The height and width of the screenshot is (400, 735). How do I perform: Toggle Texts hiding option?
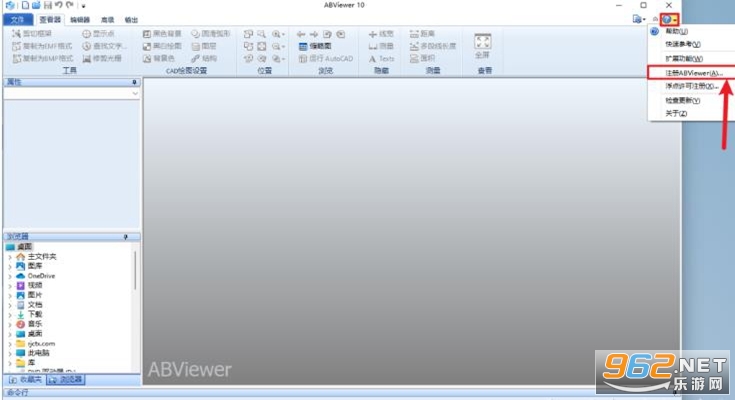(381, 58)
